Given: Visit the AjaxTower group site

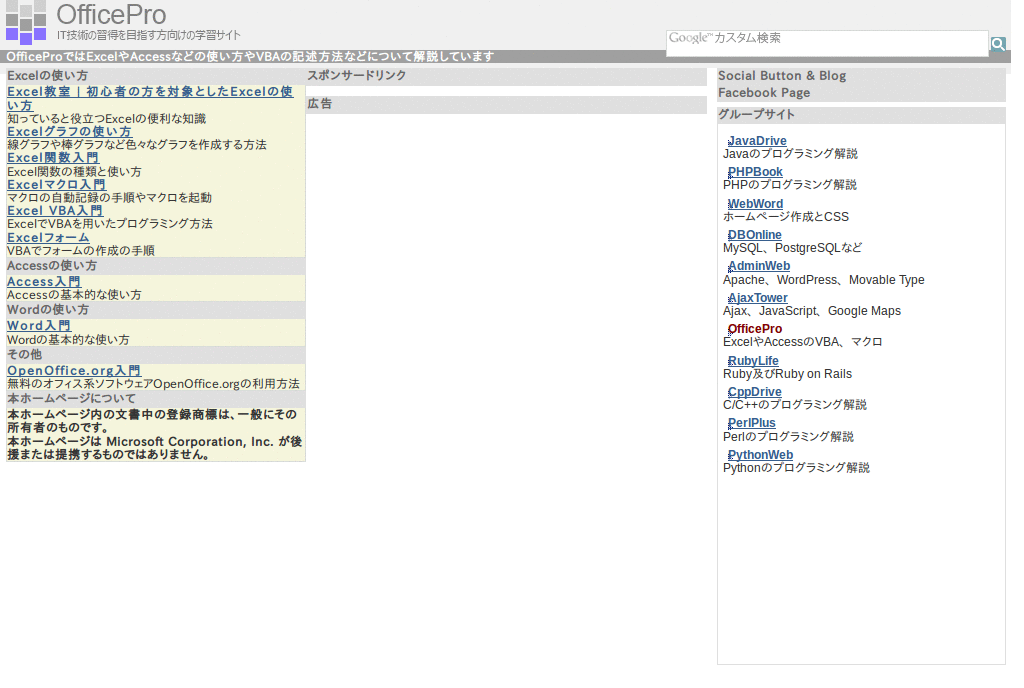Looking at the screenshot, I should pyautogui.click(x=758, y=298).
